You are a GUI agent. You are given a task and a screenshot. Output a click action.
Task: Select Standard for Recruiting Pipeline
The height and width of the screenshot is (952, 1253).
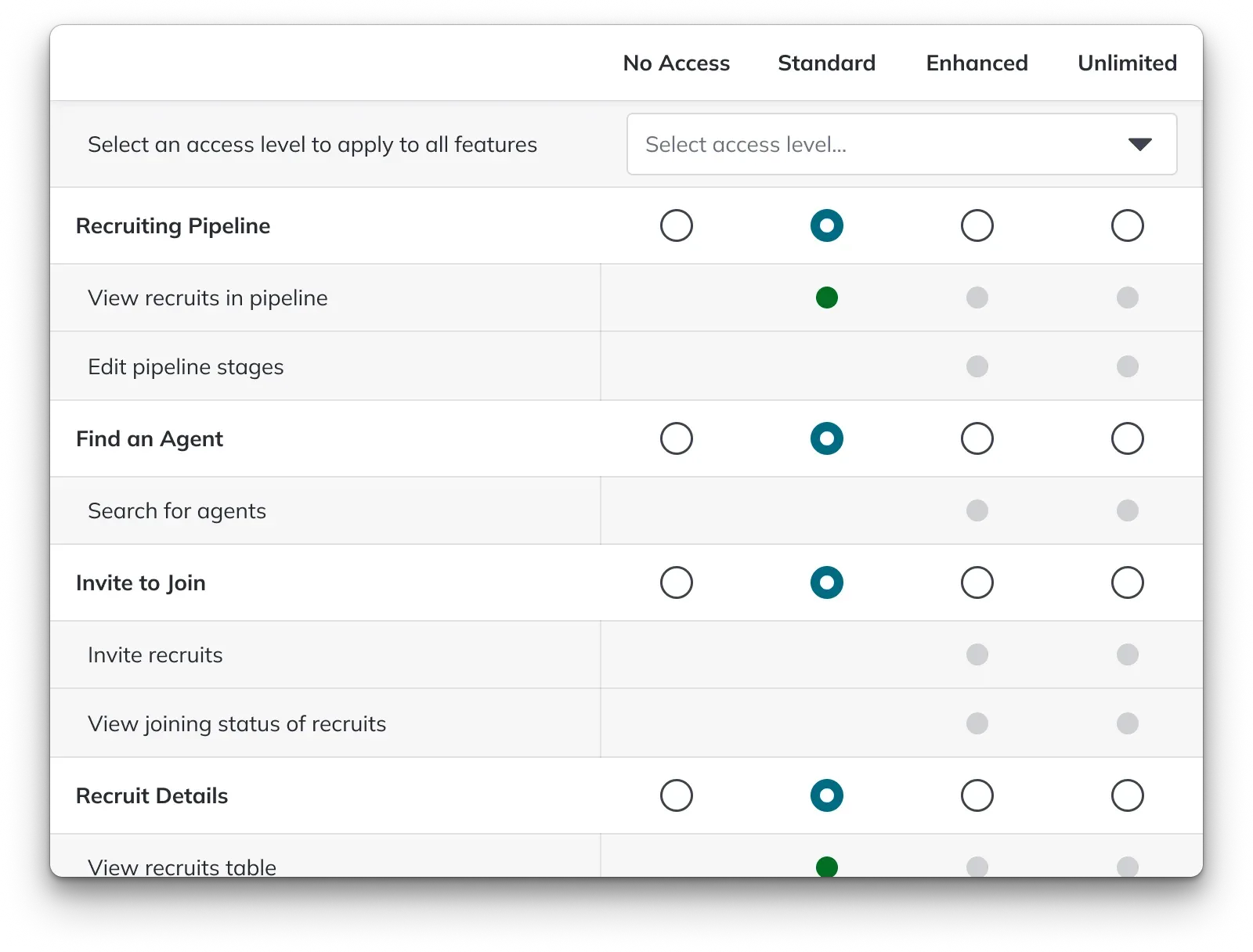click(827, 225)
